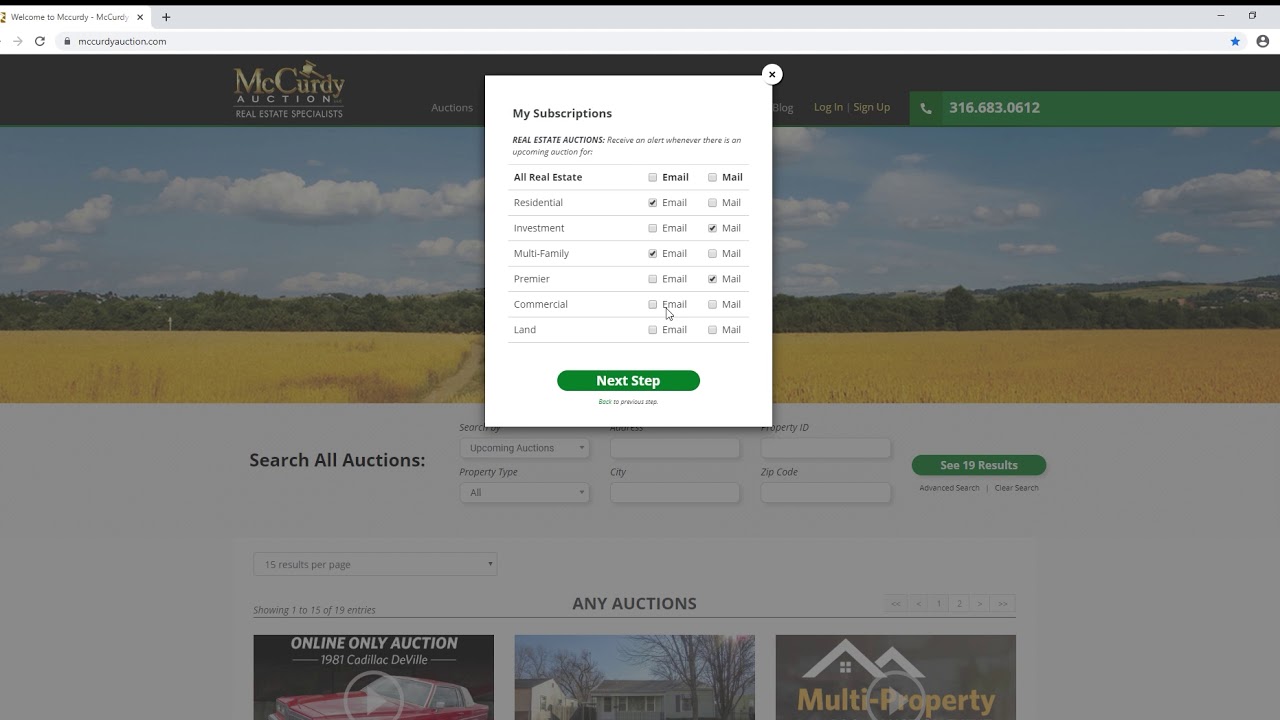Close the Welcome to Mccurdy tab

pos(141,17)
